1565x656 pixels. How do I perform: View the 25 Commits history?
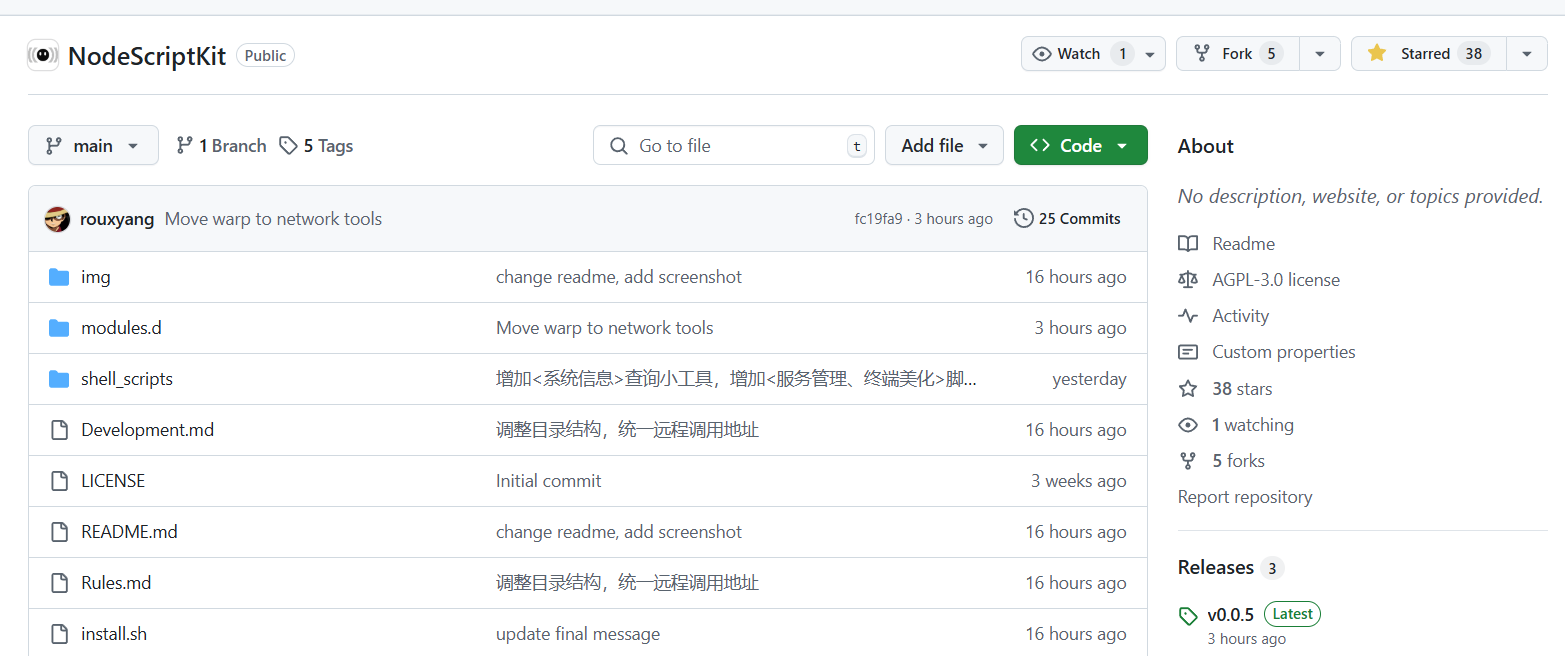coord(1067,218)
